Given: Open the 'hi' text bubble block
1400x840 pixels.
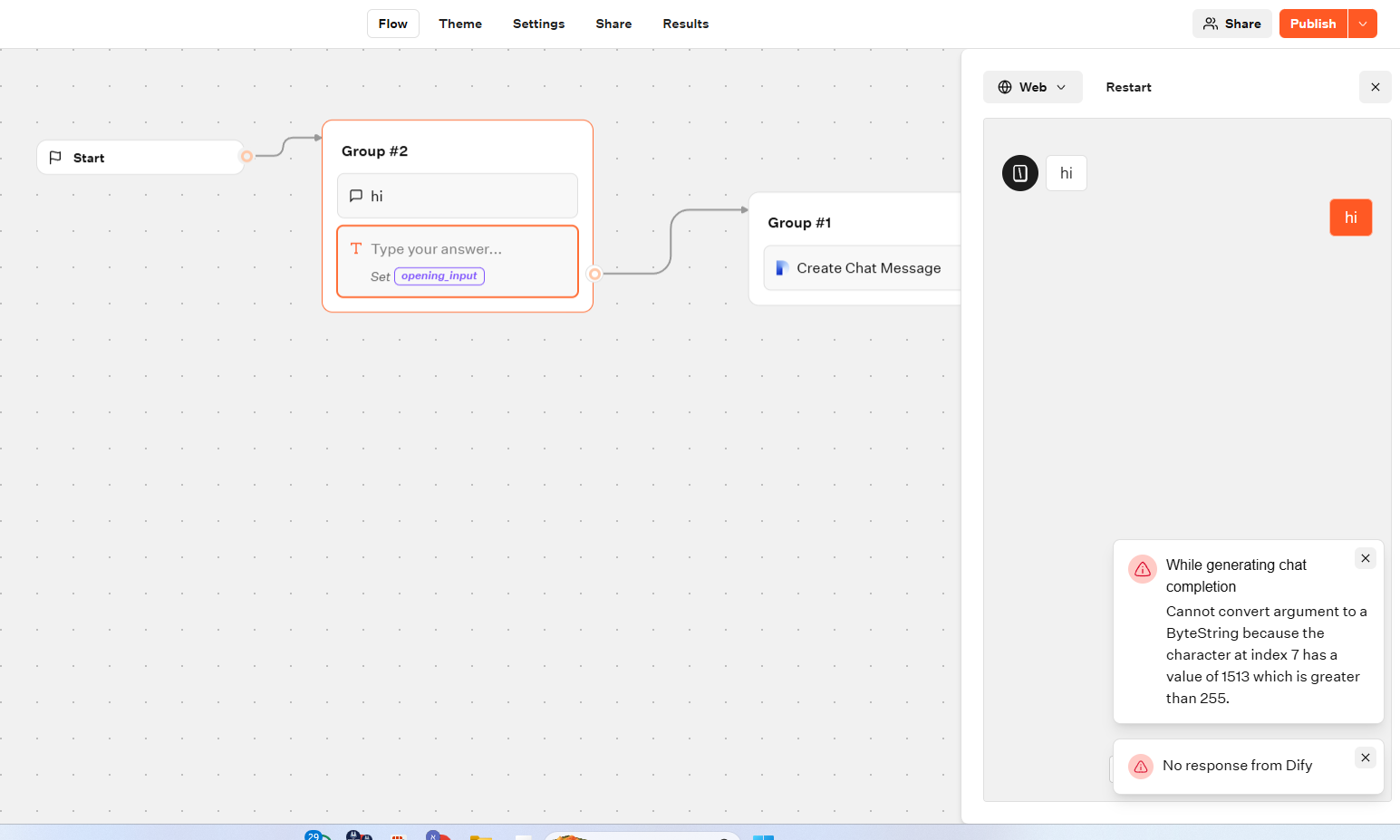Looking at the screenshot, I should coord(458,196).
